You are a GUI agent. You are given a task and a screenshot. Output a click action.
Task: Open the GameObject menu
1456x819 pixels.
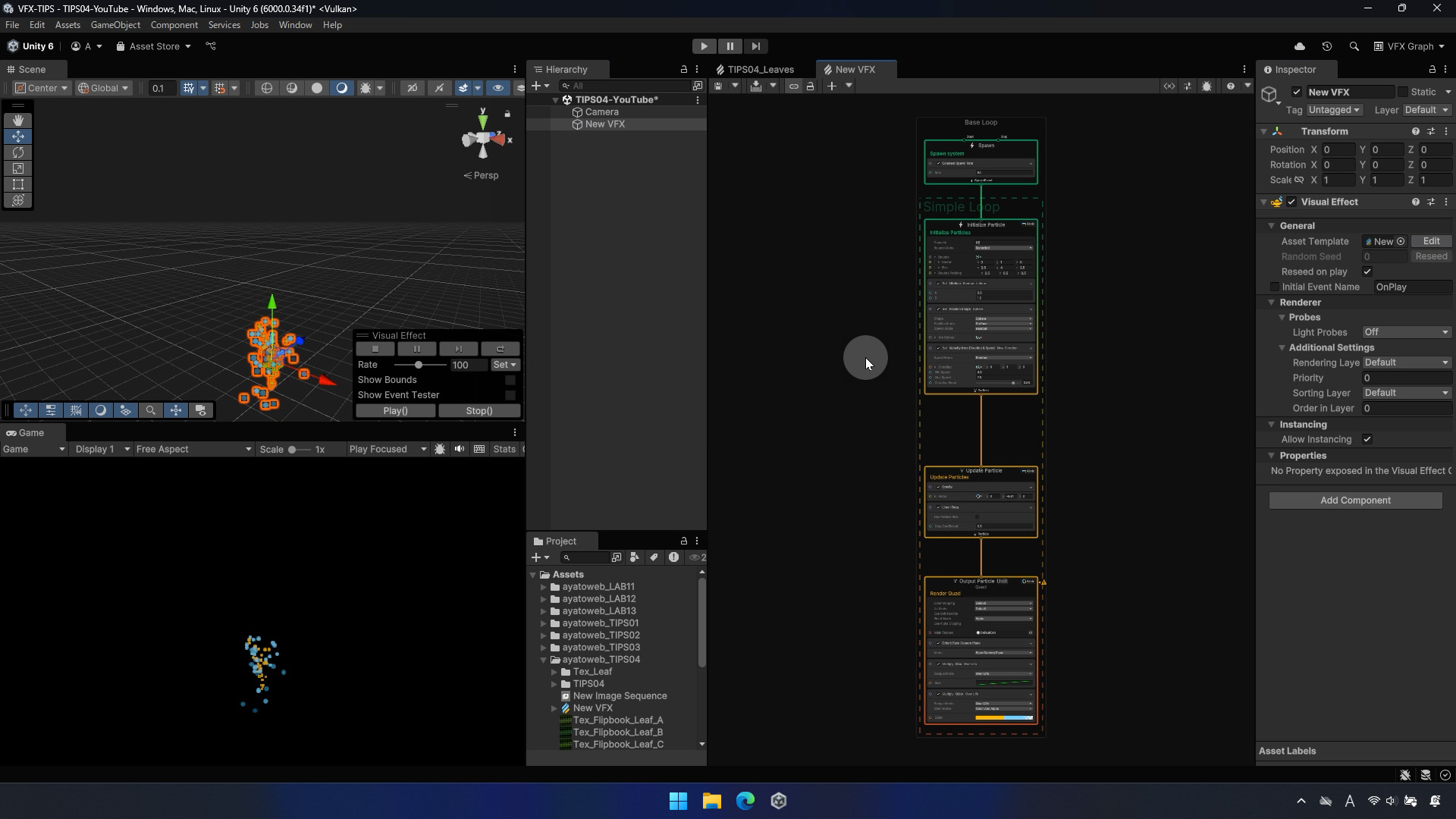(x=115, y=25)
